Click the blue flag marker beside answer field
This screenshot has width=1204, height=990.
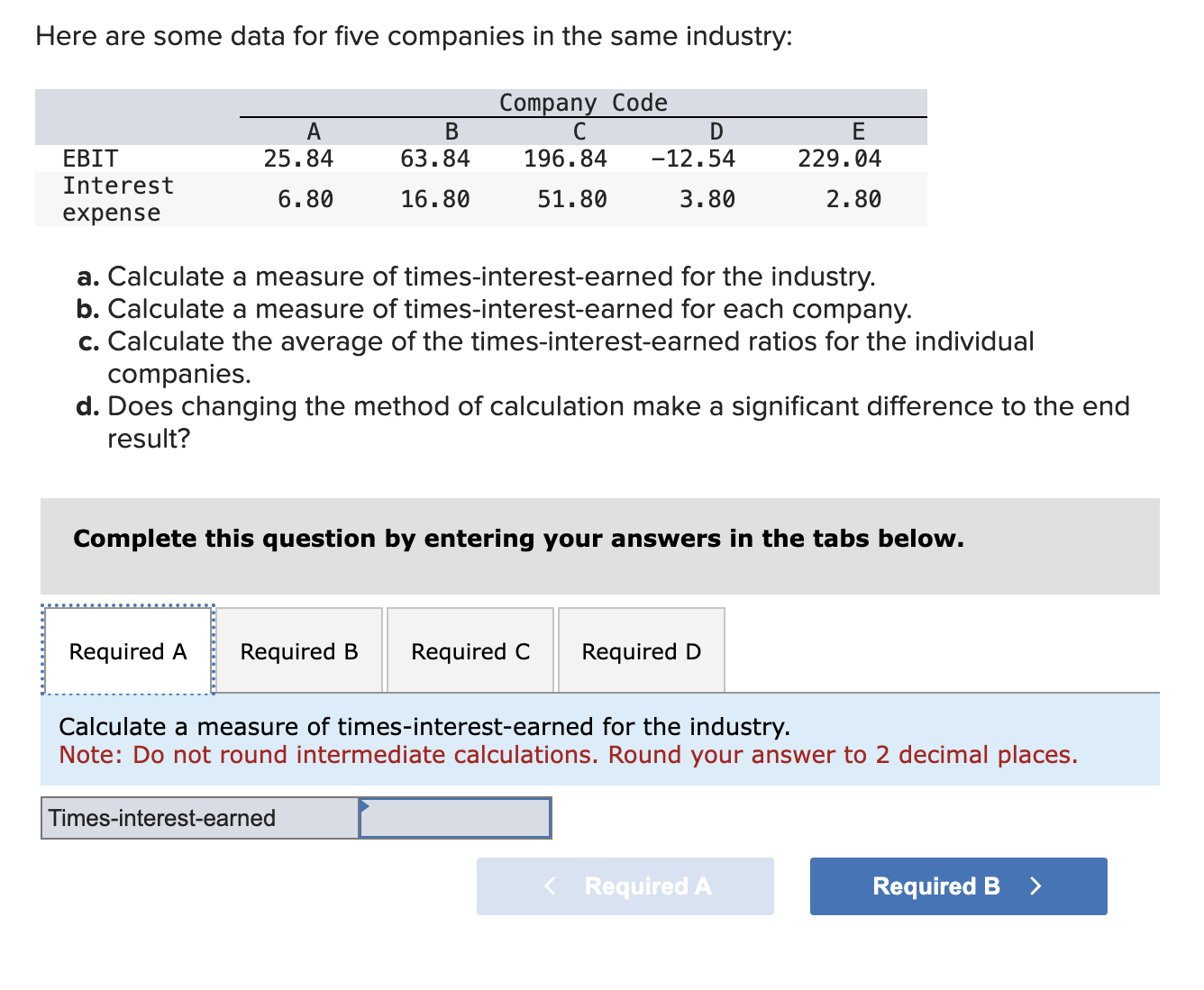tap(364, 806)
